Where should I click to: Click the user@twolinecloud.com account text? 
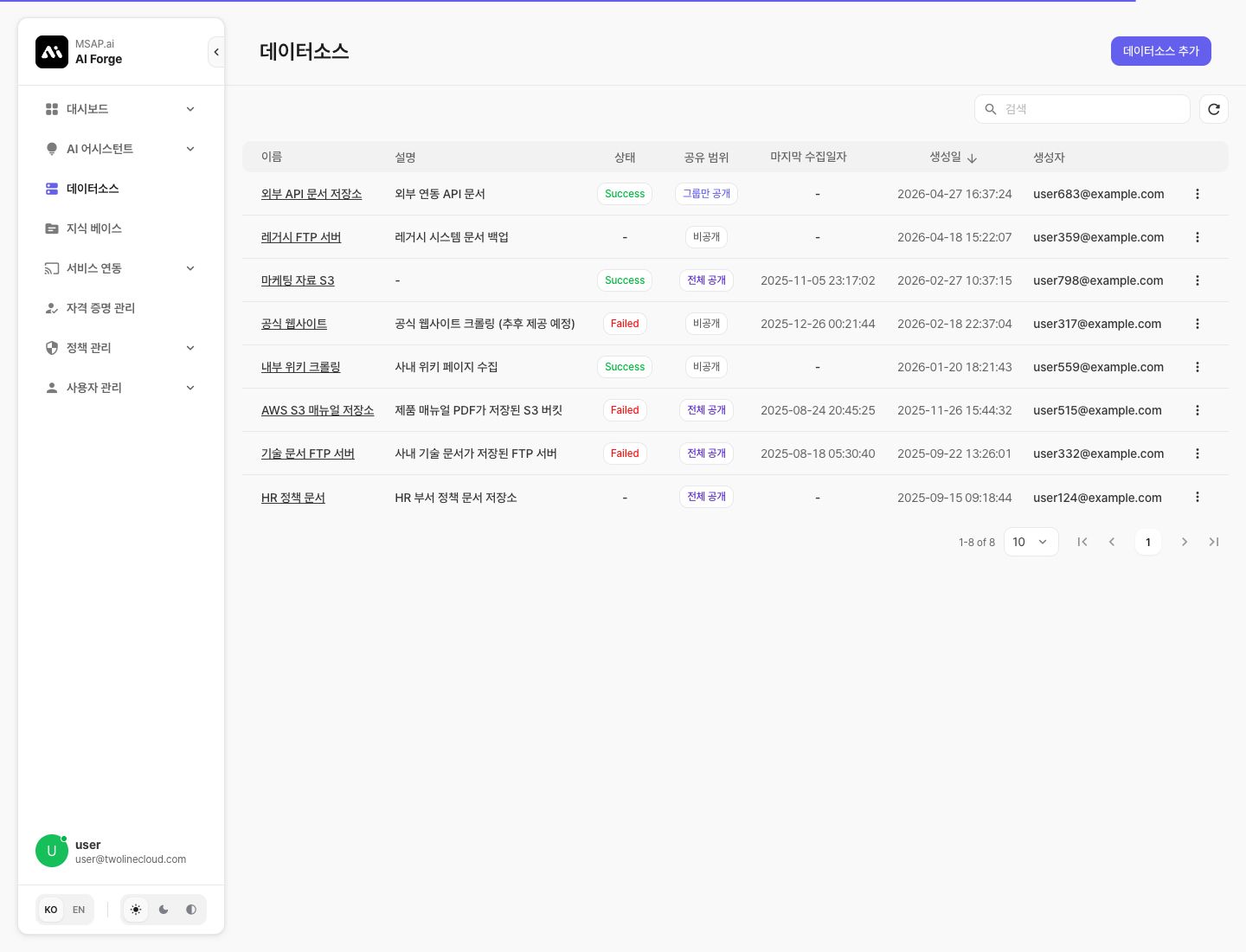pos(131,859)
